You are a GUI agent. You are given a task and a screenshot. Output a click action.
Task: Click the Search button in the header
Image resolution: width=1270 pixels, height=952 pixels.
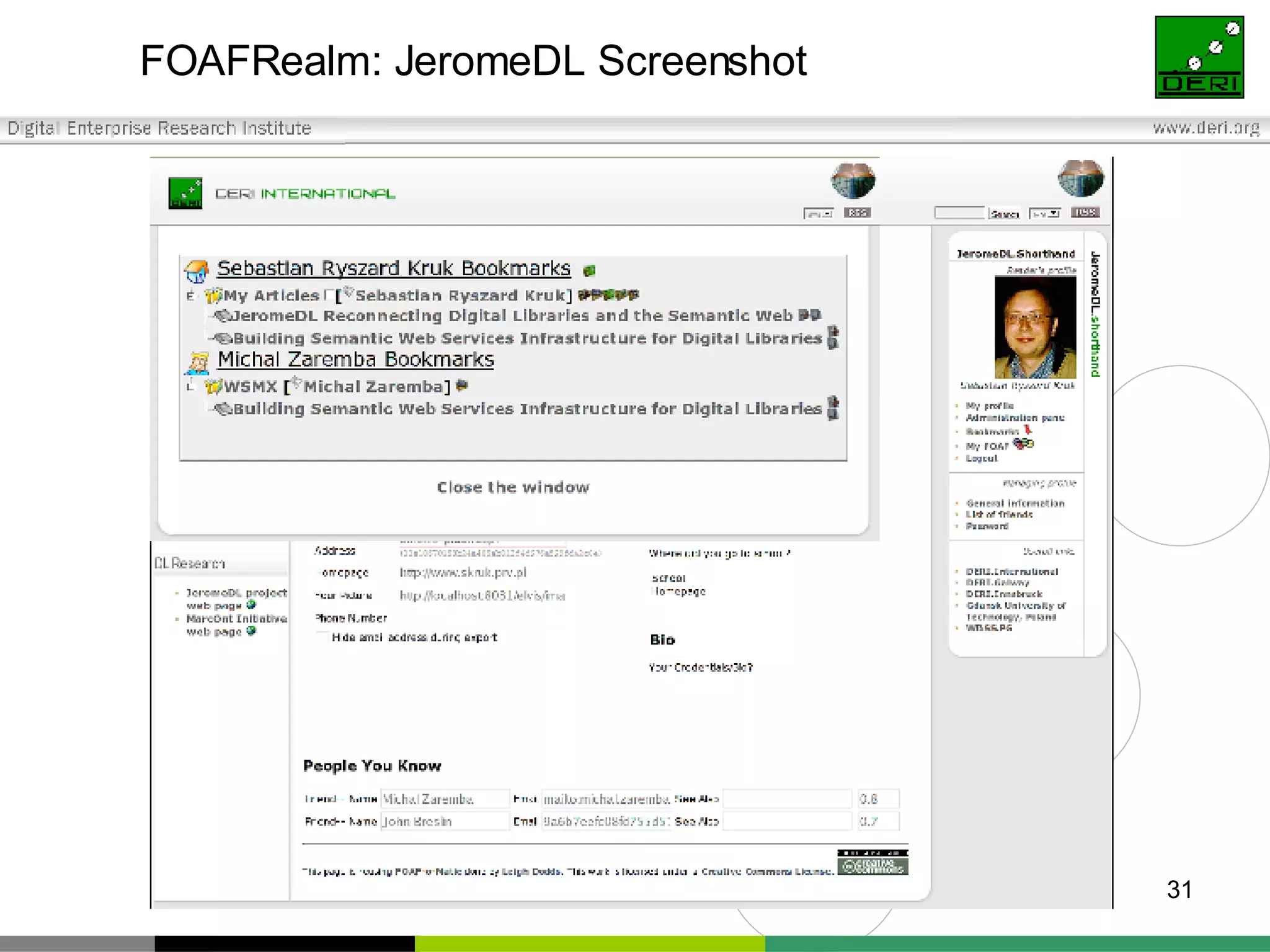1005,214
